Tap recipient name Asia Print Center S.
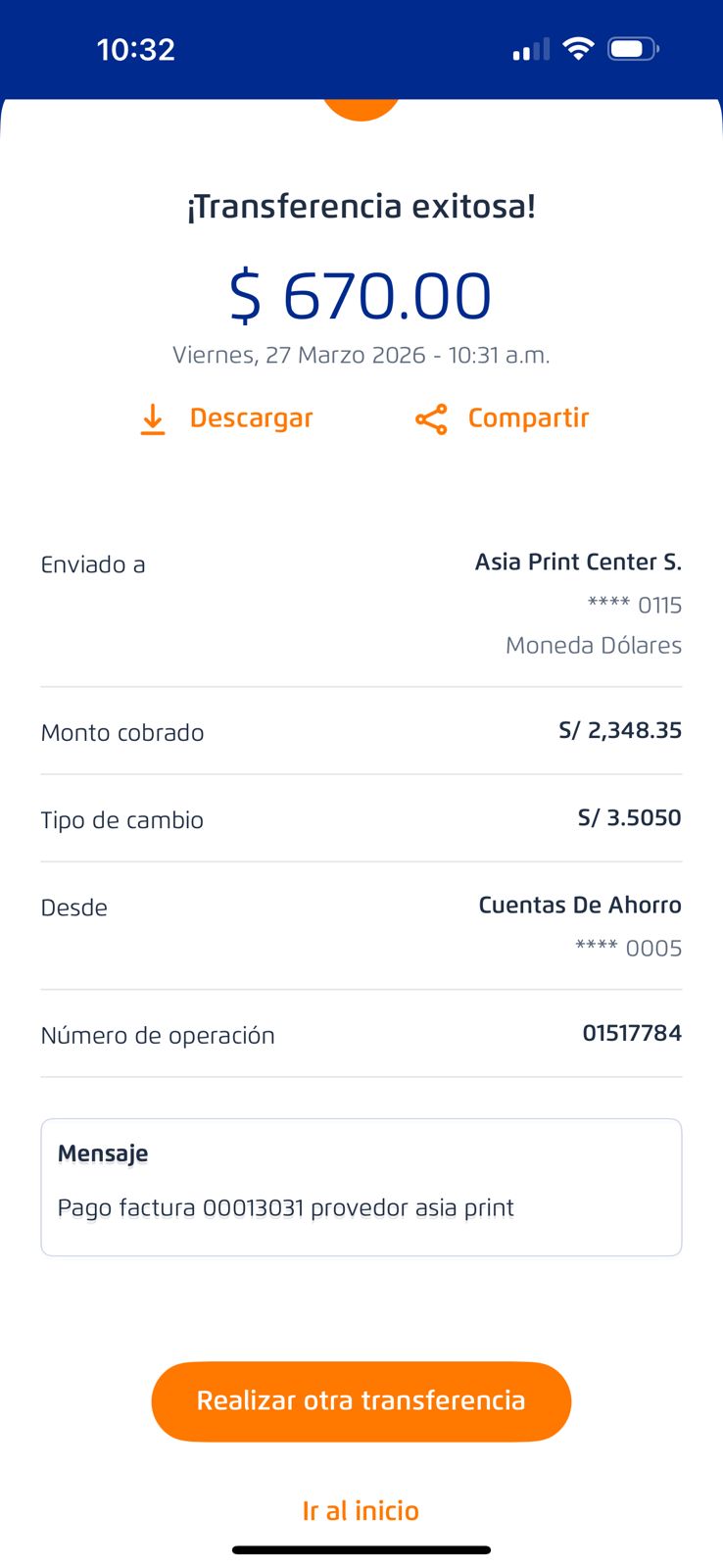Viewport: 723px width, 1568px height. pos(578,562)
